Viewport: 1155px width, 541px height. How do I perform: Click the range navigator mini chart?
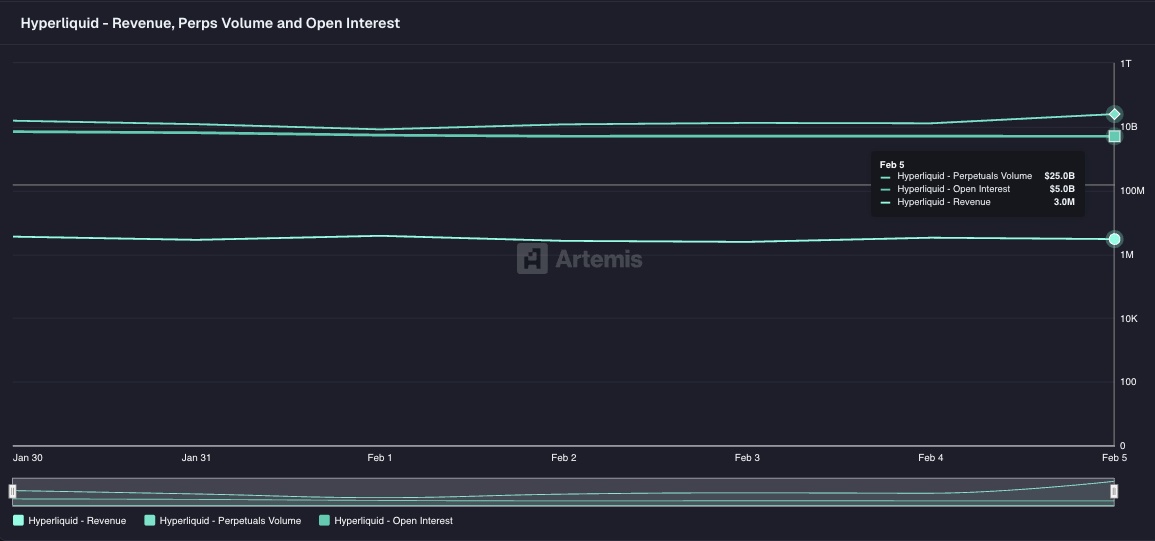coord(563,492)
